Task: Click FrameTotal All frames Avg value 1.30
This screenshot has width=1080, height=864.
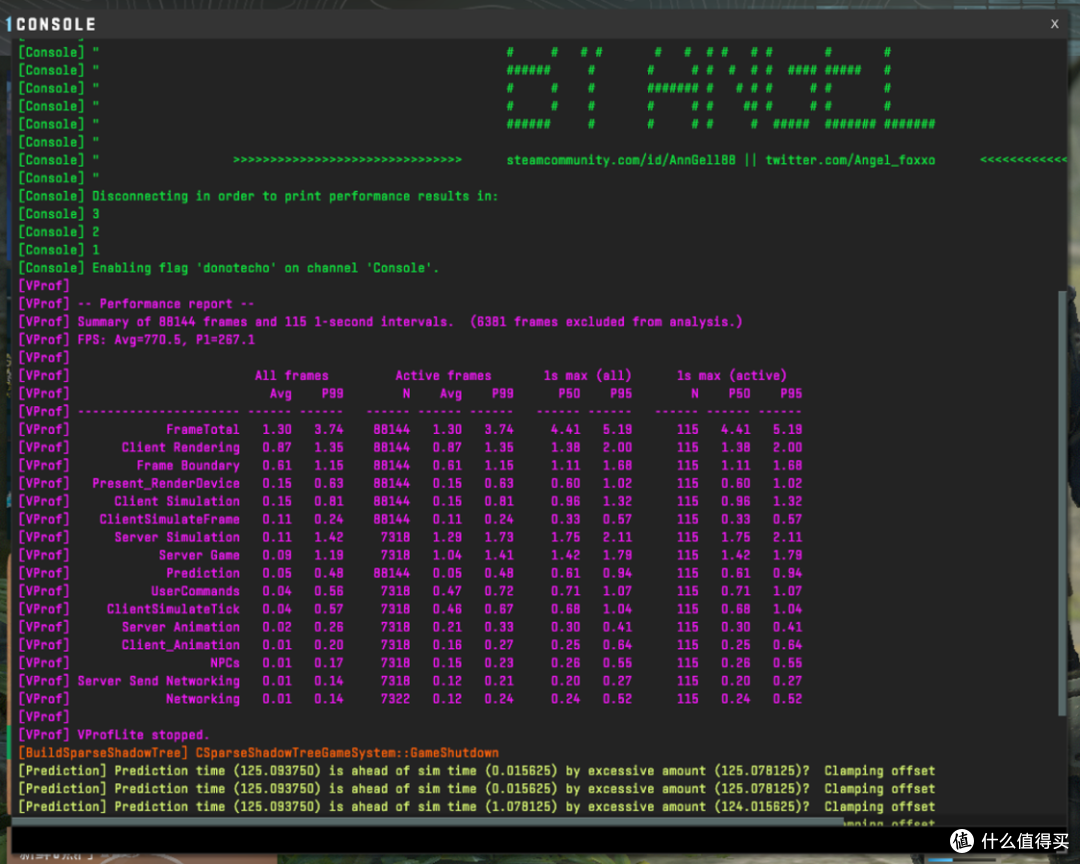Action: (x=277, y=429)
